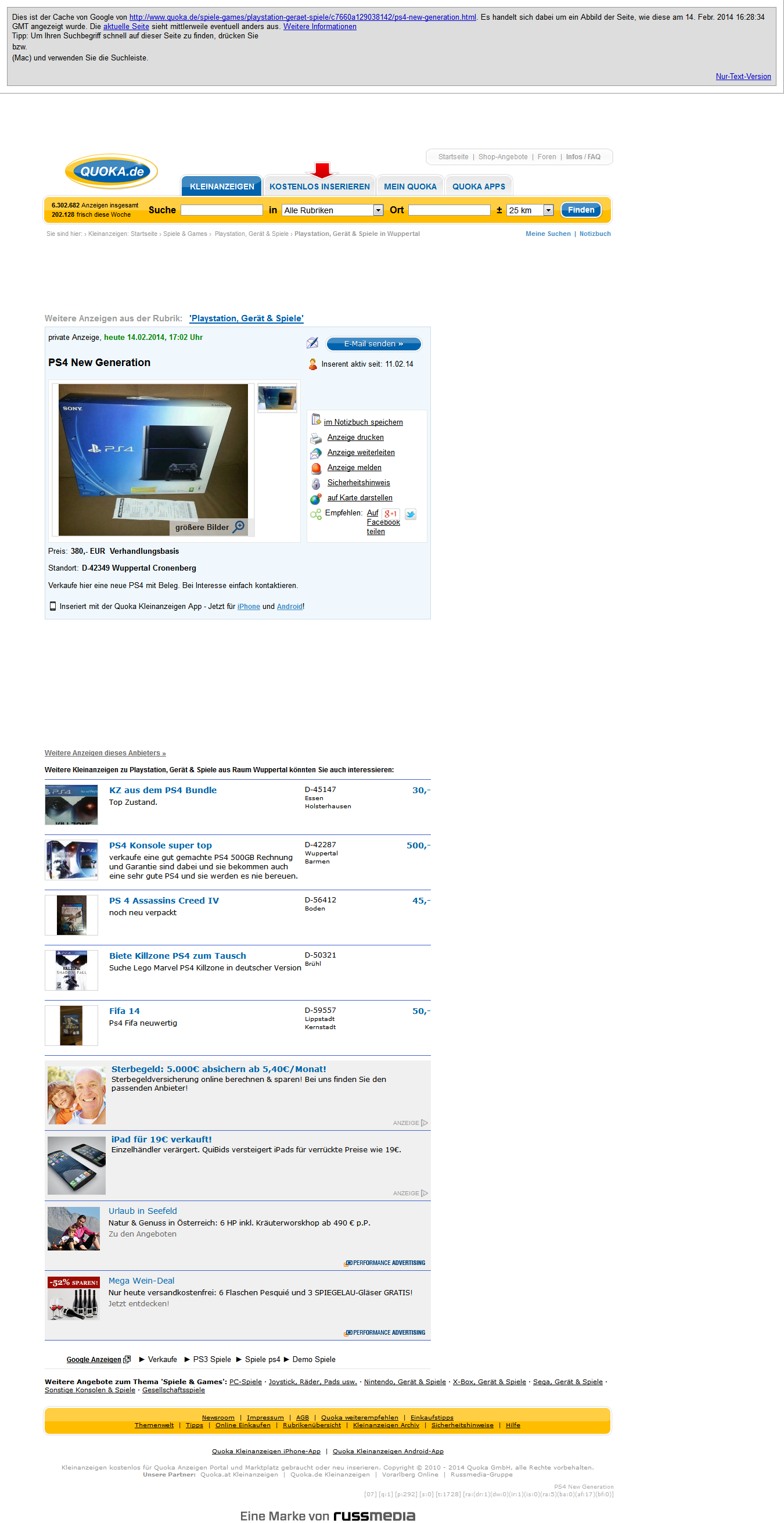Click the Google +1 button
This screenshot has width=784, height=1523.
click(x=390, y=514)
